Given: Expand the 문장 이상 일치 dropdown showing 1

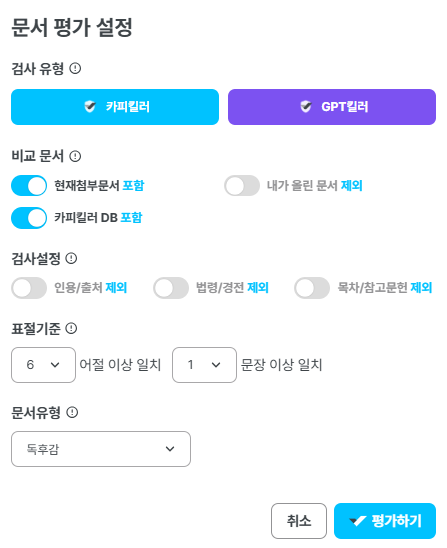Looking at the screenshot, I should pyautogui.click(x=204, y=365).
